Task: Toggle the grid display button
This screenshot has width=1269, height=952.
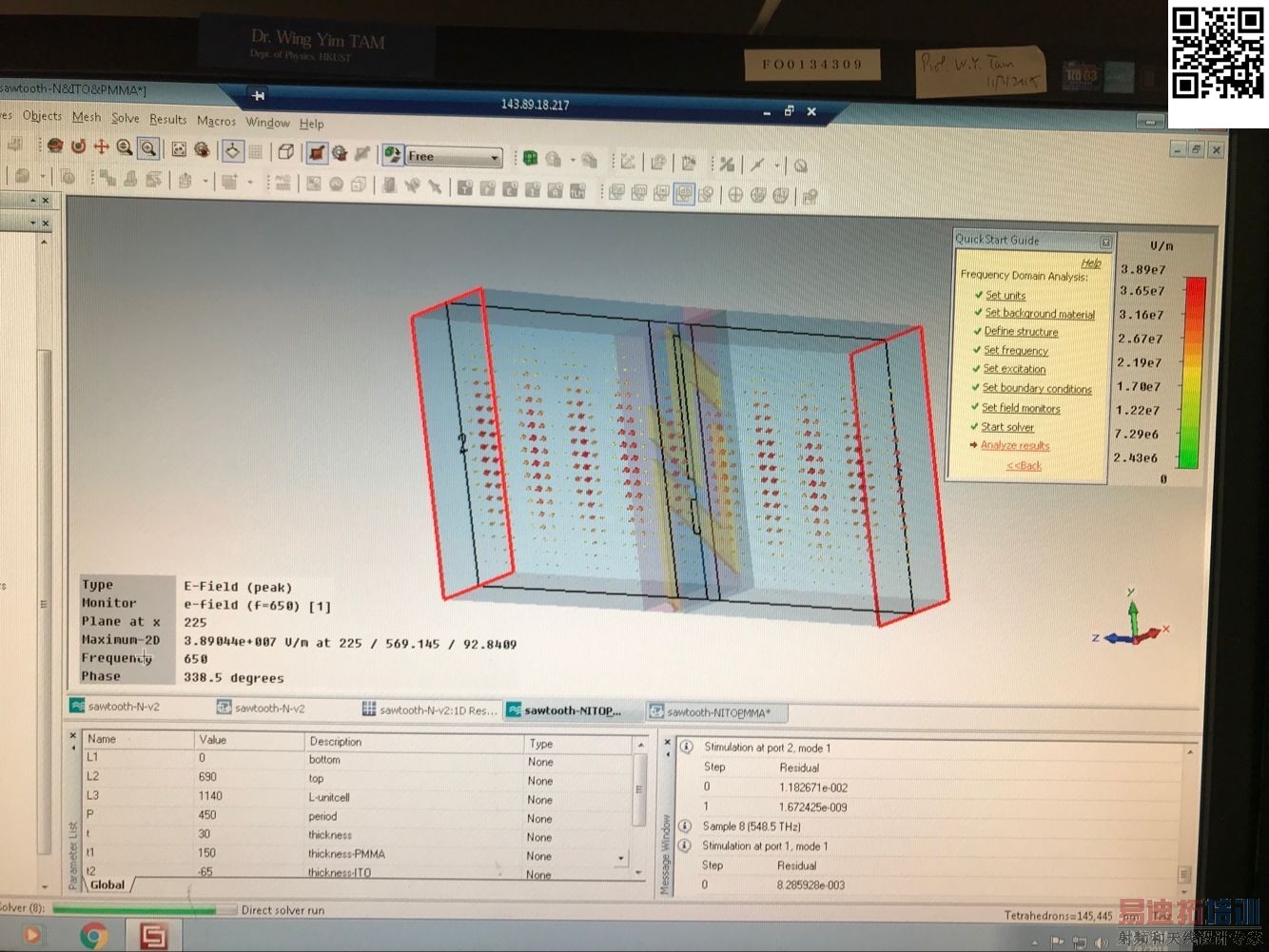Action: pos(255,150)
